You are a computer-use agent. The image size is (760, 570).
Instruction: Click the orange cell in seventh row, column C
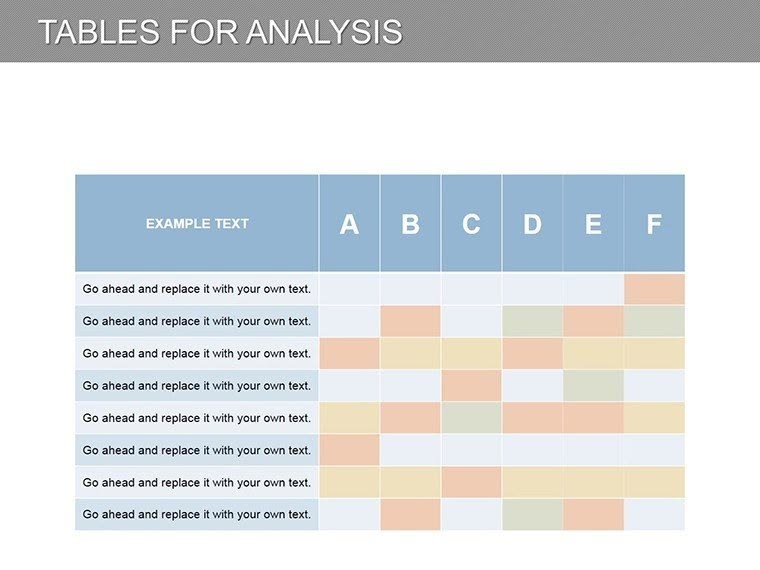471,482
